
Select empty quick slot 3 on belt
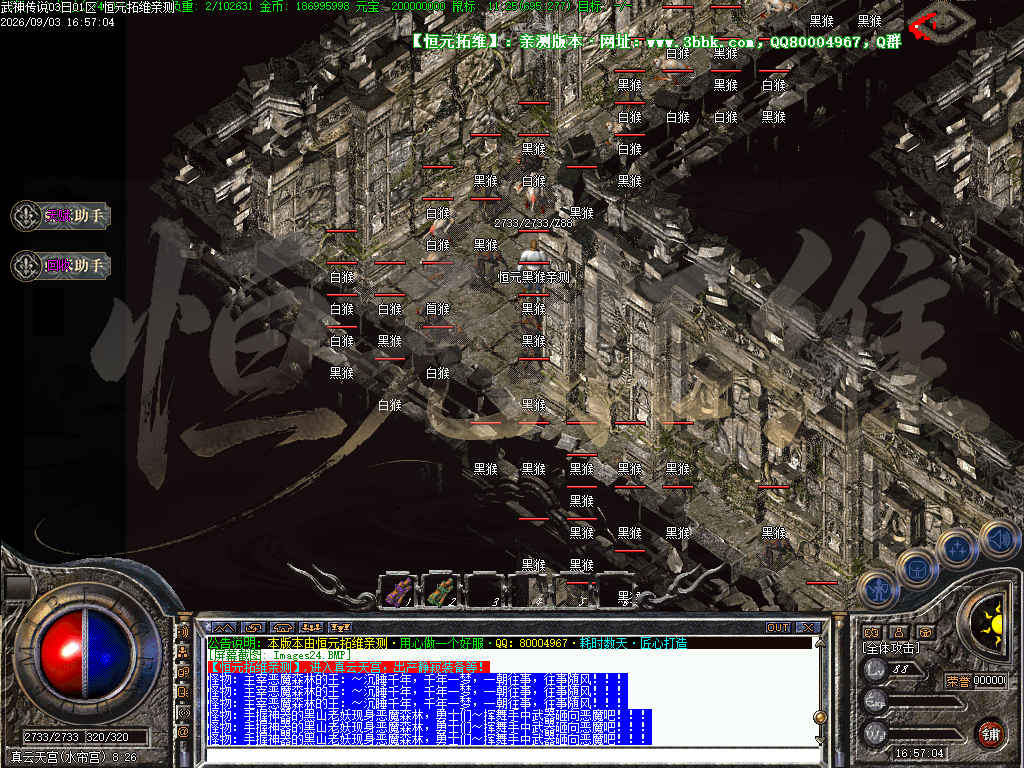(485, 590)
